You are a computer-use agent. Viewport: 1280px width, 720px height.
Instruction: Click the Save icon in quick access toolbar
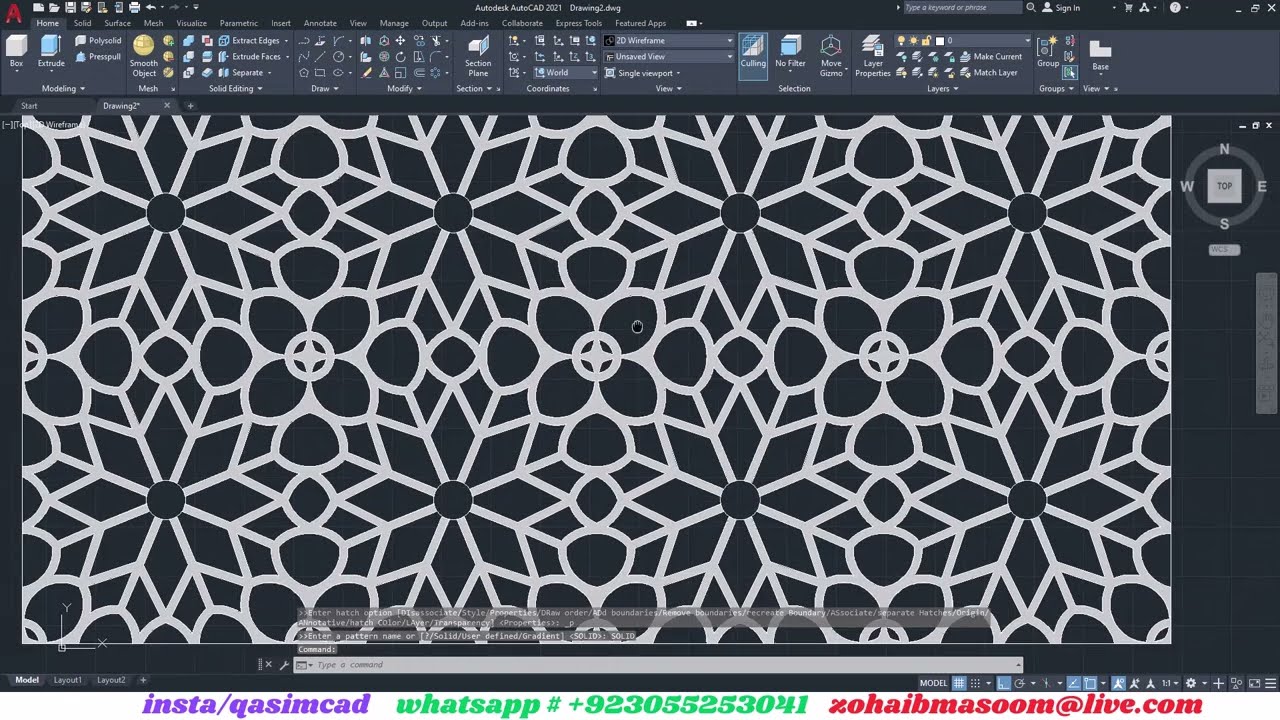click(x=69, y=7)
